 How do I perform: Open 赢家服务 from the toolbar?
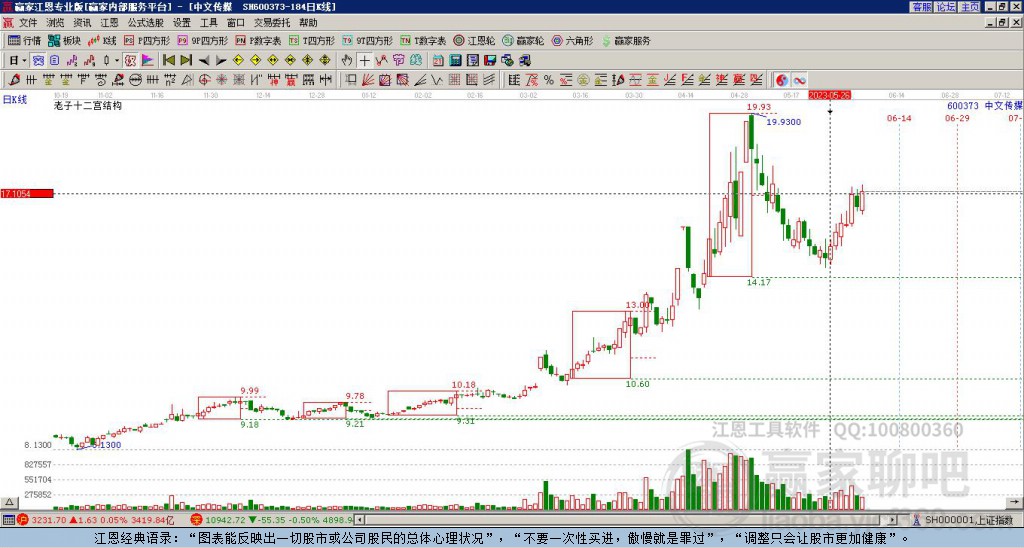[x=626, y=40]
